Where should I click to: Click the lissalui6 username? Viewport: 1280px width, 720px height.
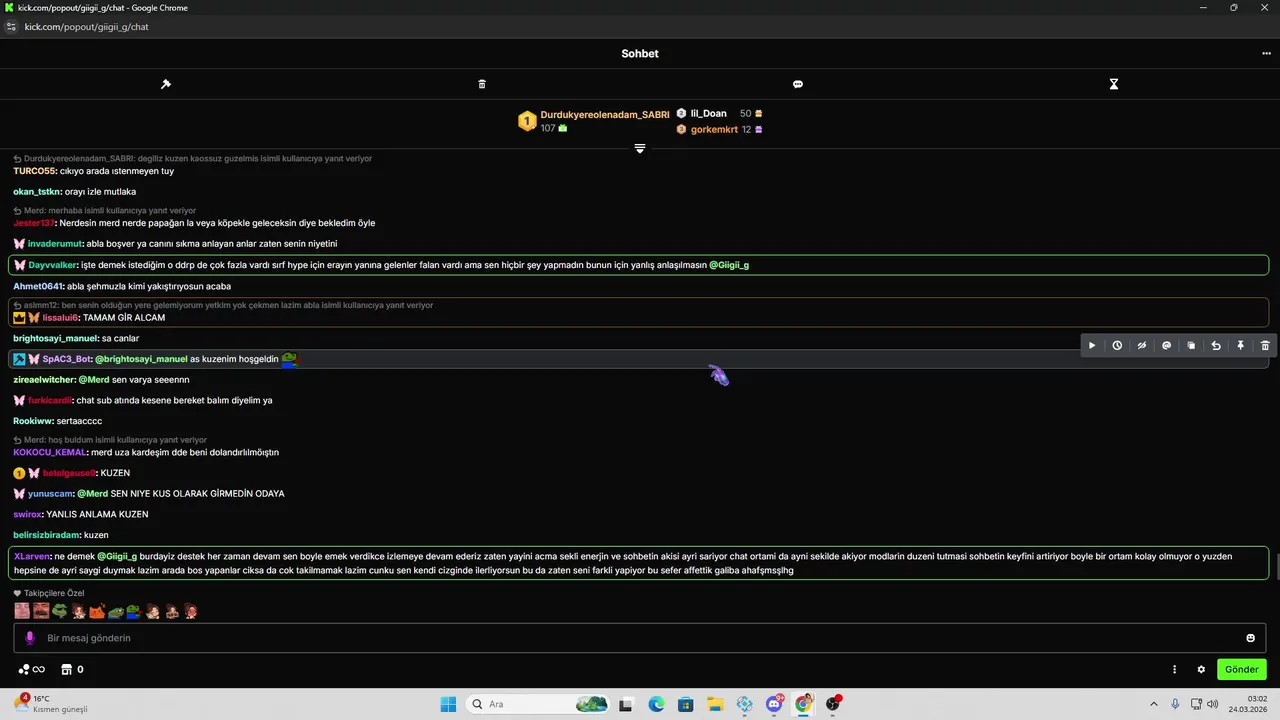tap(60, 318)
